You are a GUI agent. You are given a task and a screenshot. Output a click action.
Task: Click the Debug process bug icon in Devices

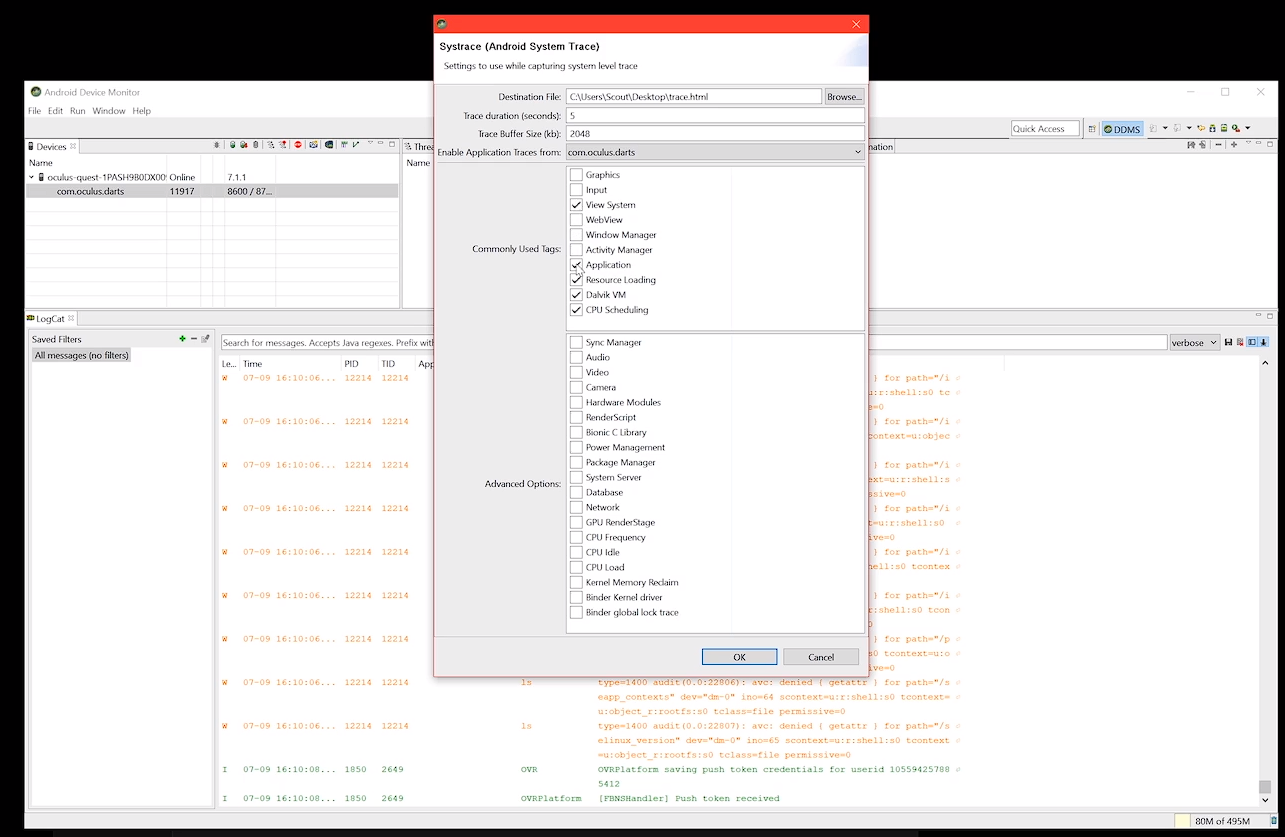[216, 145]
